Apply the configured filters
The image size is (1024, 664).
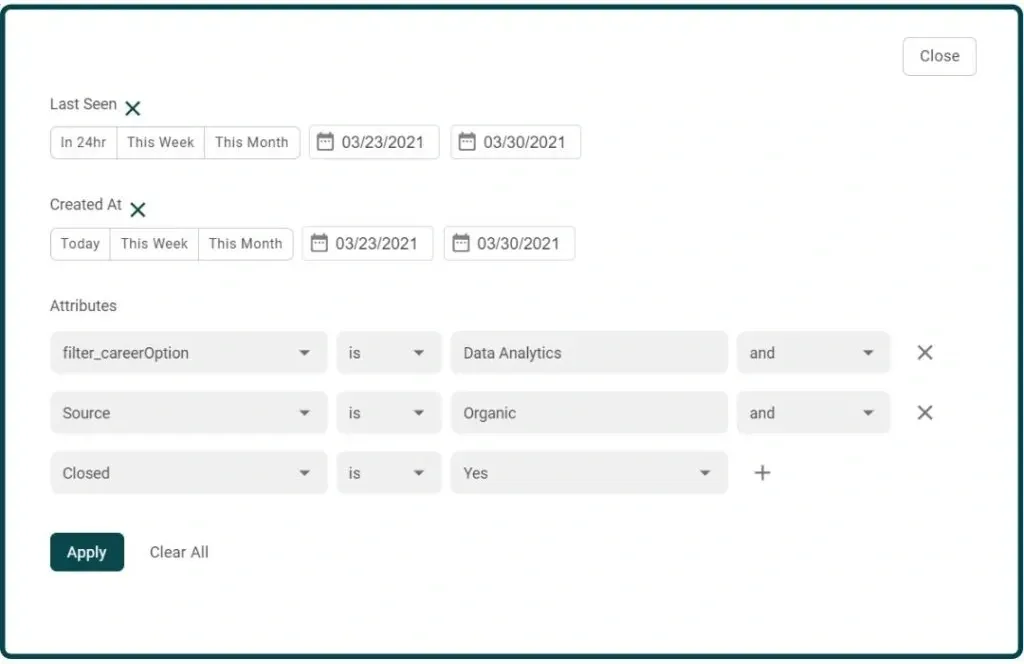(87, 552)
